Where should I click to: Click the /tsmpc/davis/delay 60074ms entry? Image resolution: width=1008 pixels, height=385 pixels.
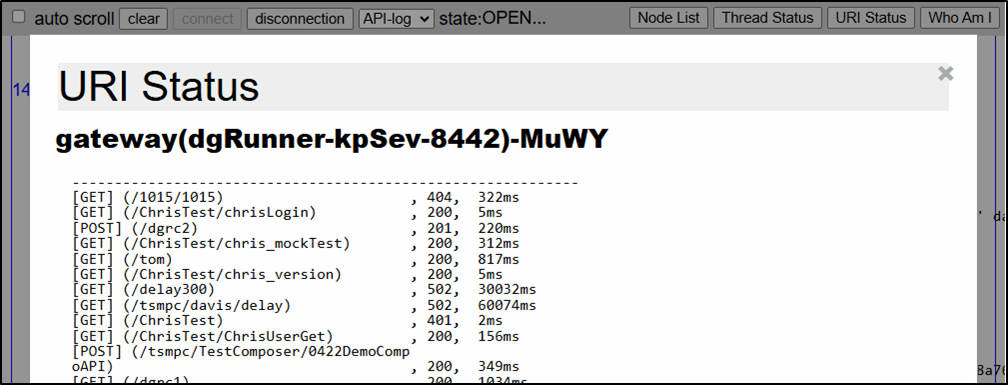point(304,305)
